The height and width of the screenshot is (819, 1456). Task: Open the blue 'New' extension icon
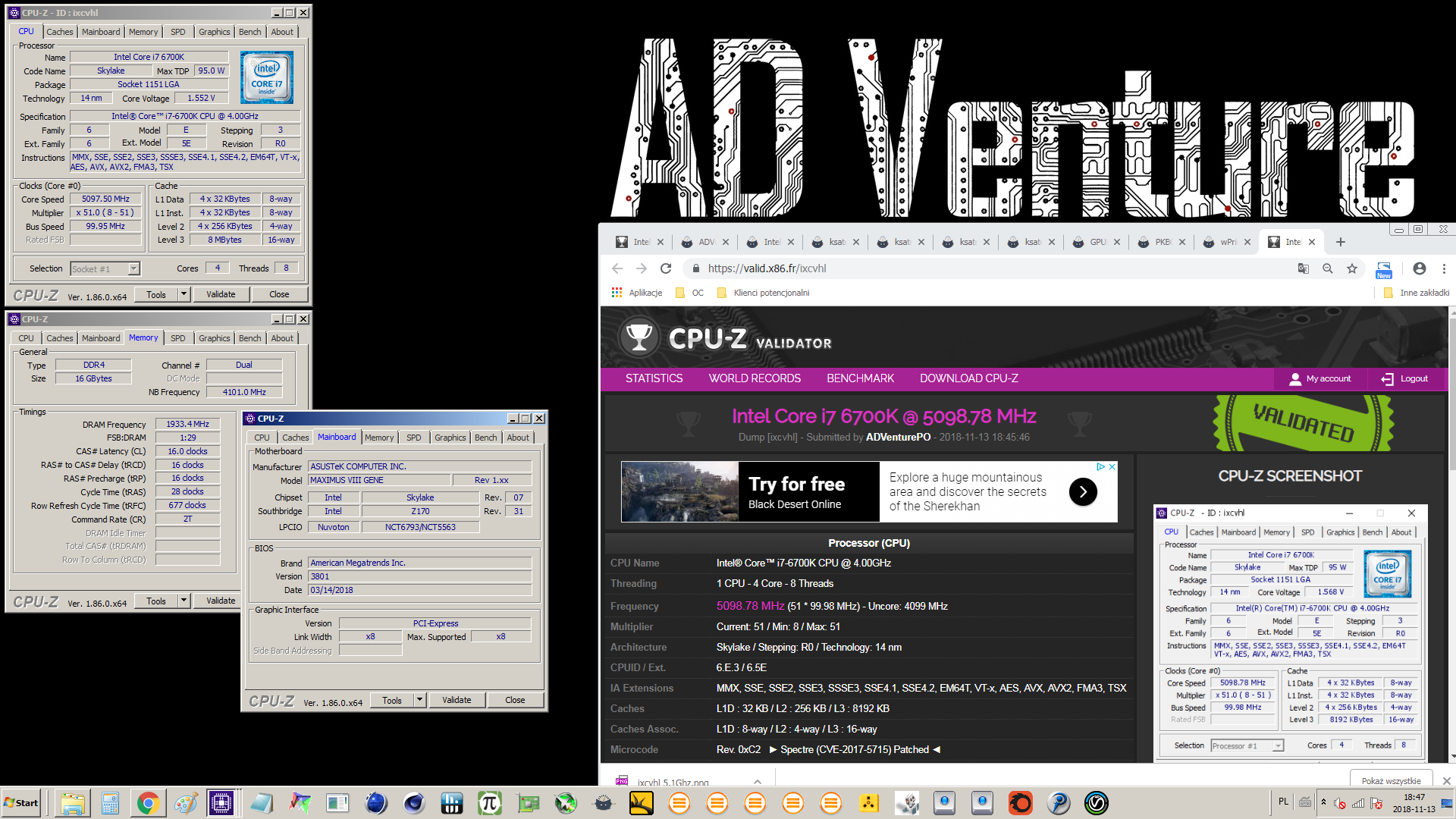1384,270
